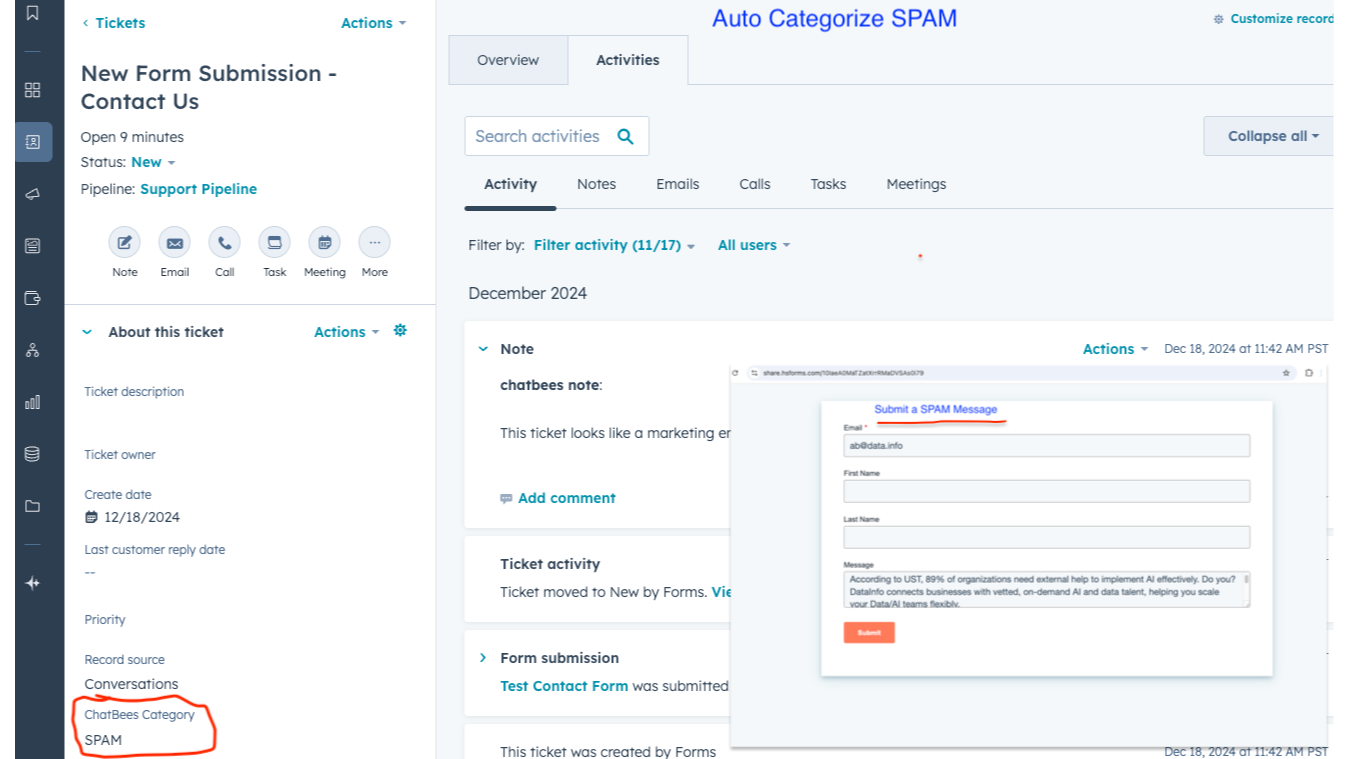Expand the Form submission activity
The image size is (1349, 759).
[483, 658]
